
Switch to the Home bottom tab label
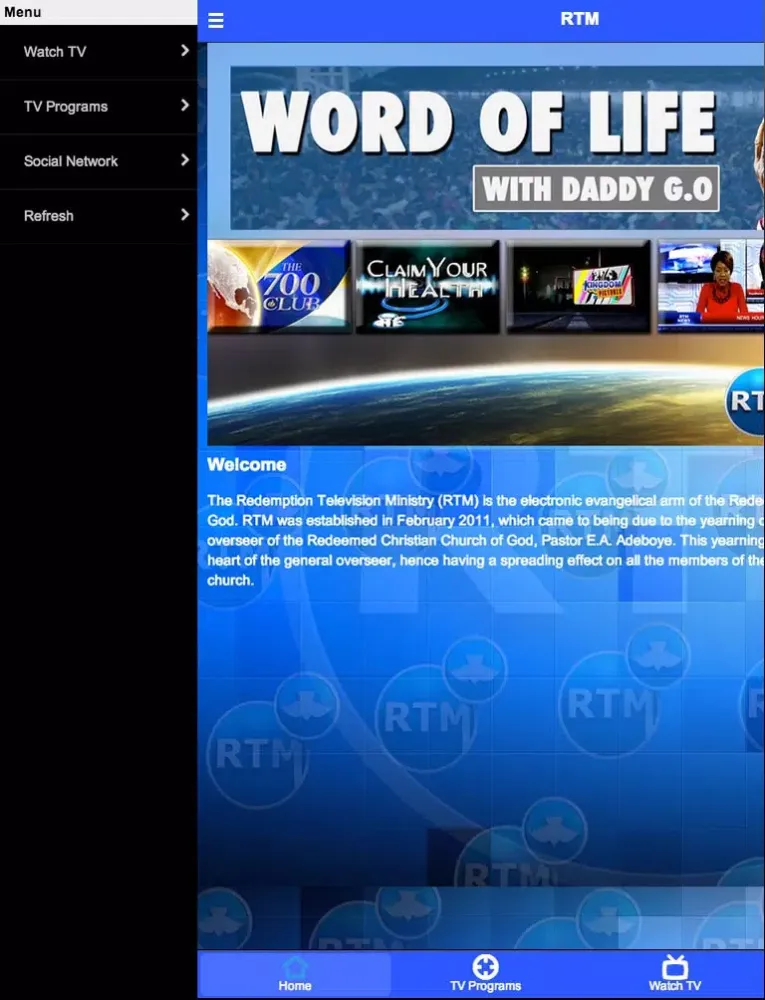point(295,985)
